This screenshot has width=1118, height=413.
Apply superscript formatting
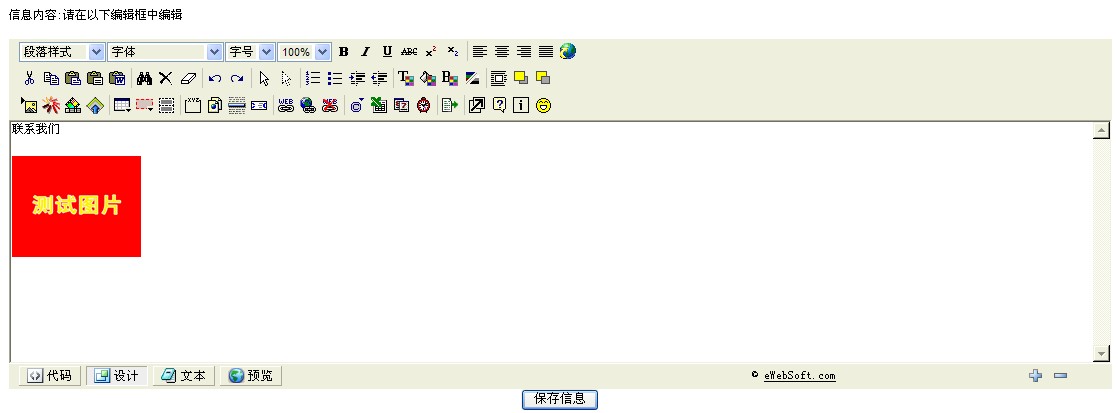click(x=431, y=51)
